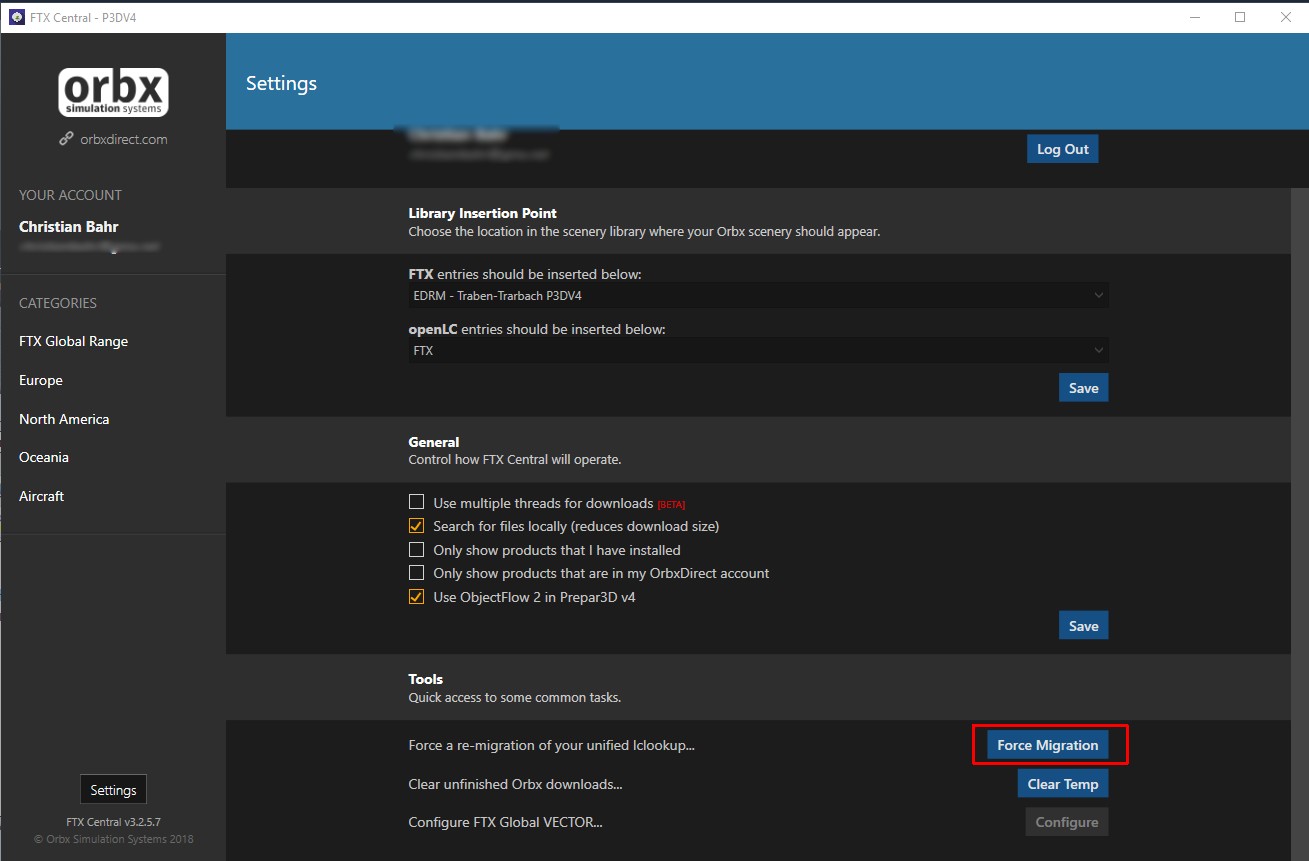Click the Settings button in the sidebar
Screen dimensions: 1309x861
coord(114,790)
